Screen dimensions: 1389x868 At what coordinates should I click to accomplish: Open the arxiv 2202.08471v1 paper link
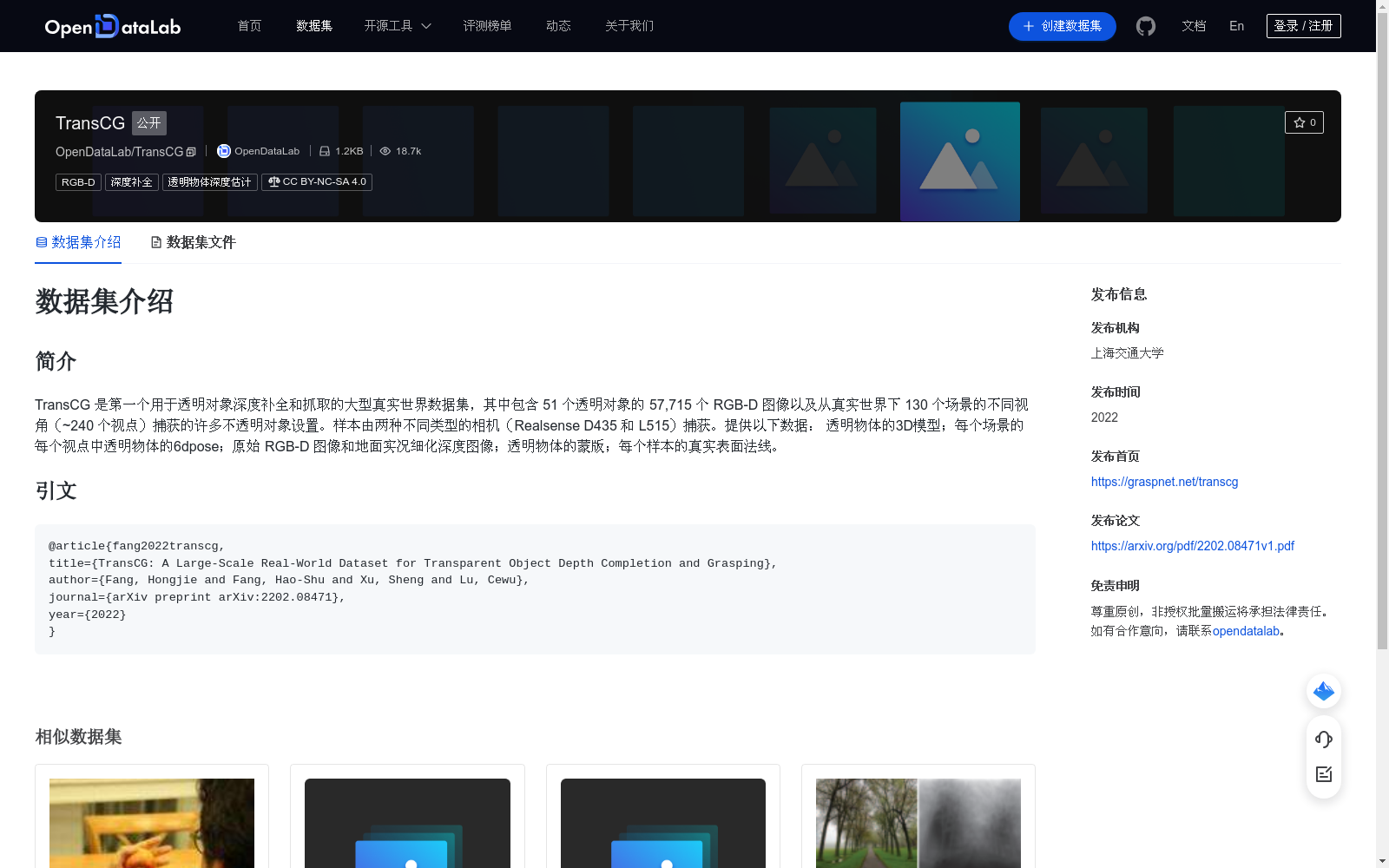[1192, 546]
